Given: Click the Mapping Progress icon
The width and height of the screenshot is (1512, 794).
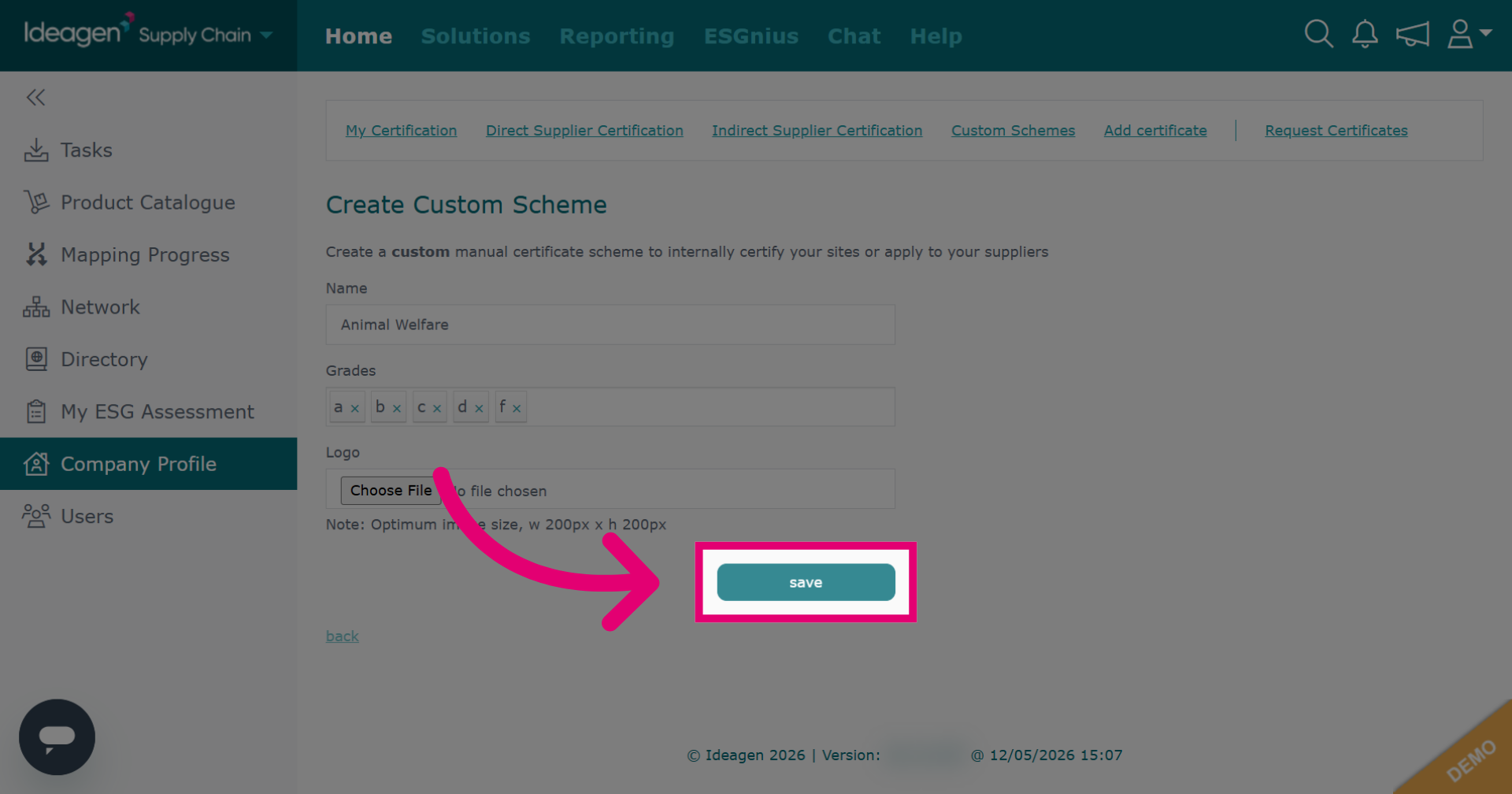Looking at the screenshot, I should pos(36,254).
